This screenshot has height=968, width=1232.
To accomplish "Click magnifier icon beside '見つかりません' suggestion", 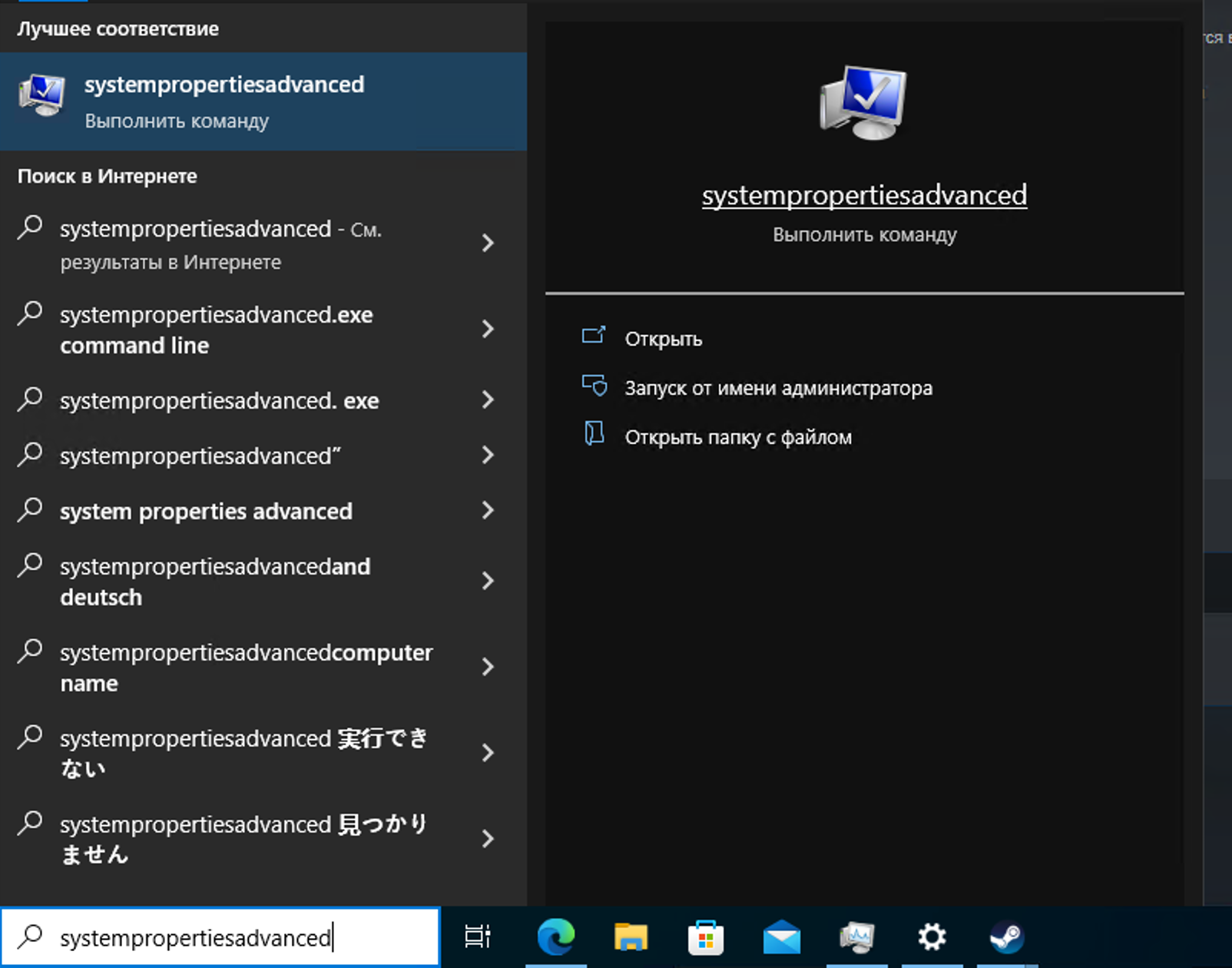I will 30,824.
